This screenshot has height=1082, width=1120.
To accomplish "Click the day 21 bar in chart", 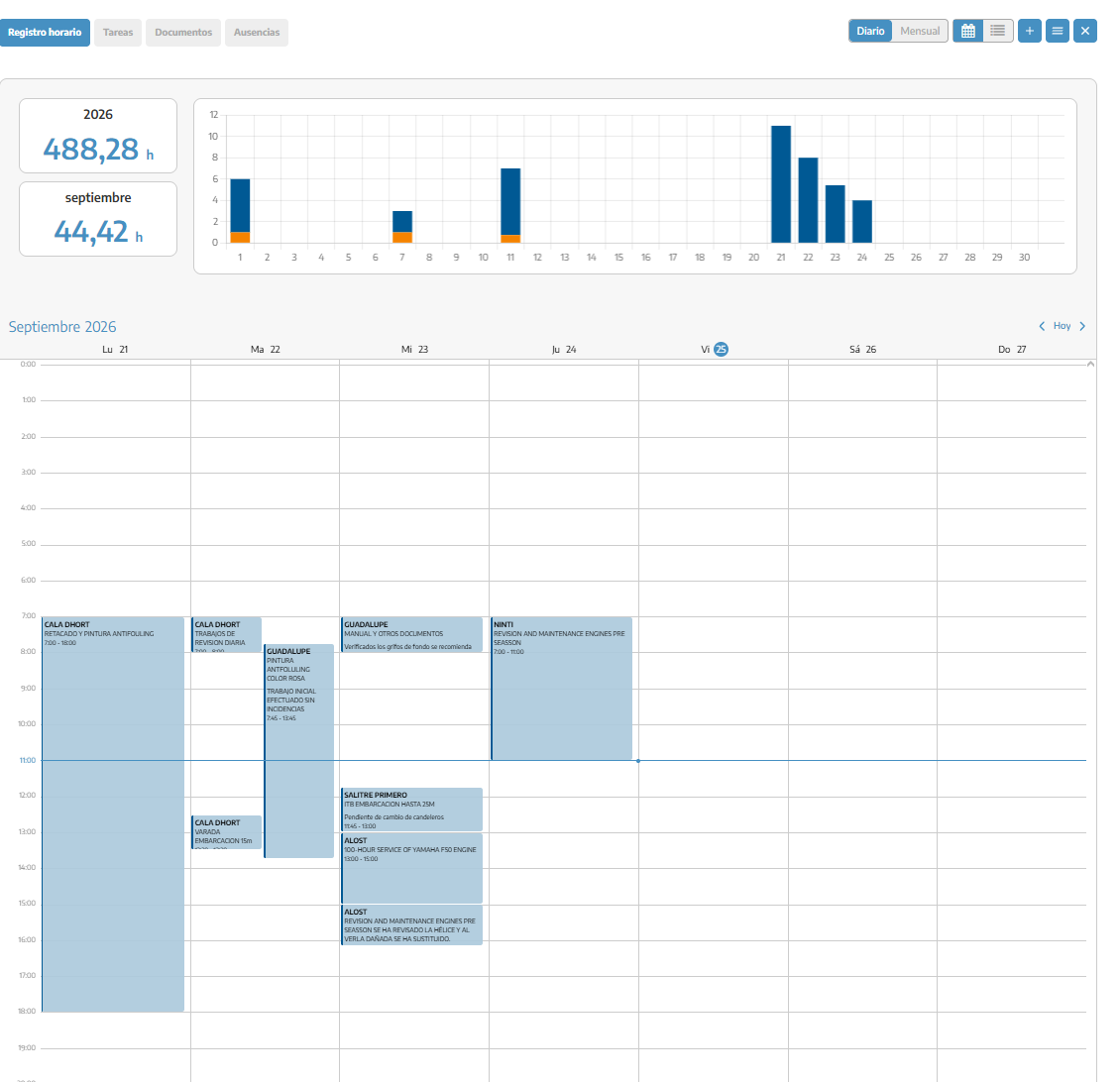I will click(781, 184).
